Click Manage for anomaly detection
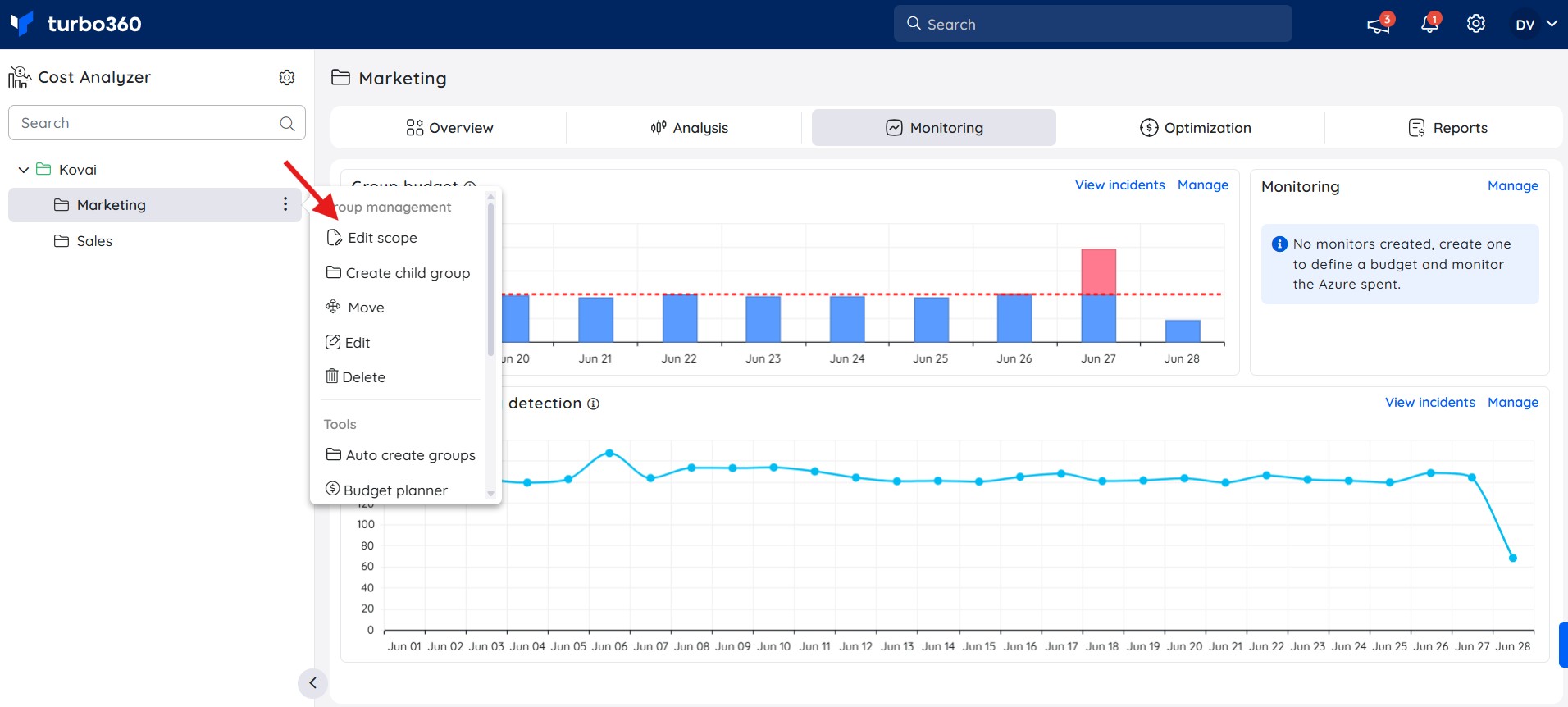The image size is (1568, 707). [1513, 403]
